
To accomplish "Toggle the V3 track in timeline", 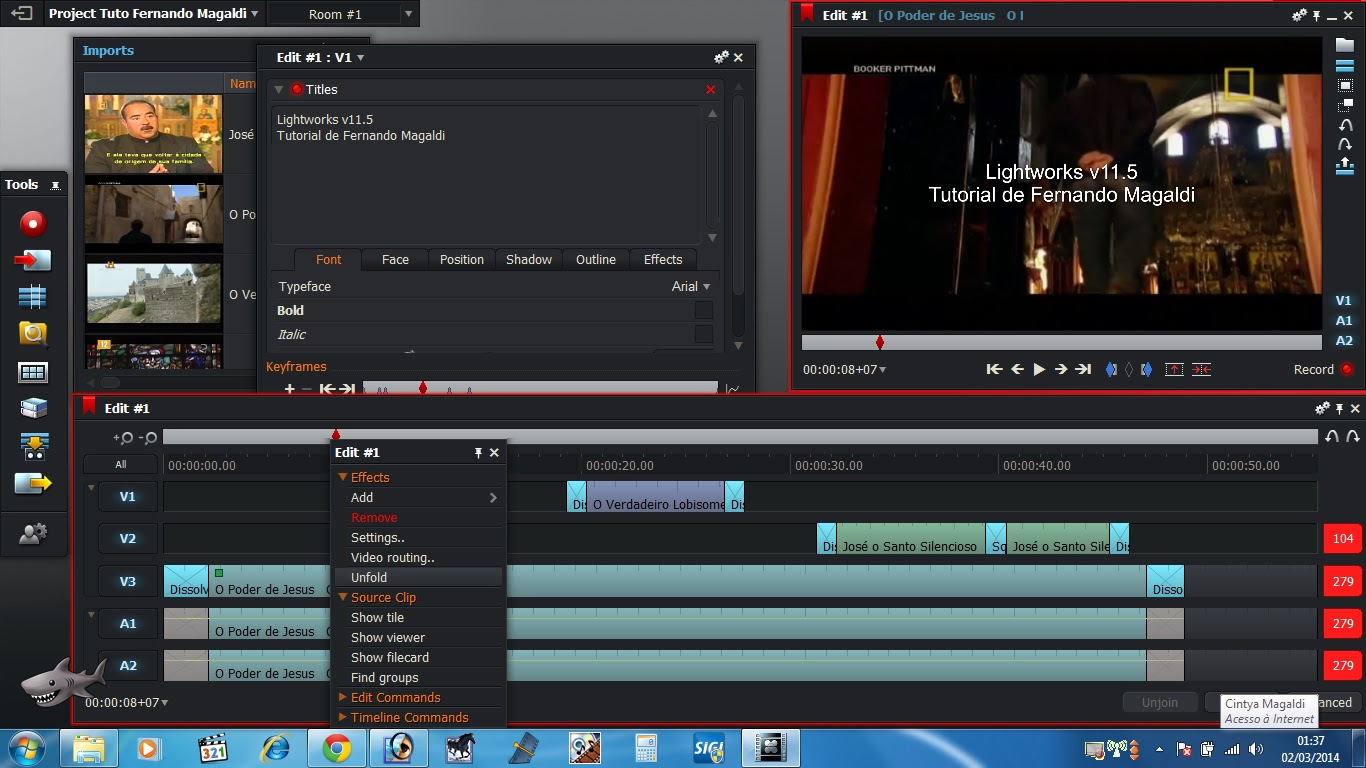I will point(128,581).
